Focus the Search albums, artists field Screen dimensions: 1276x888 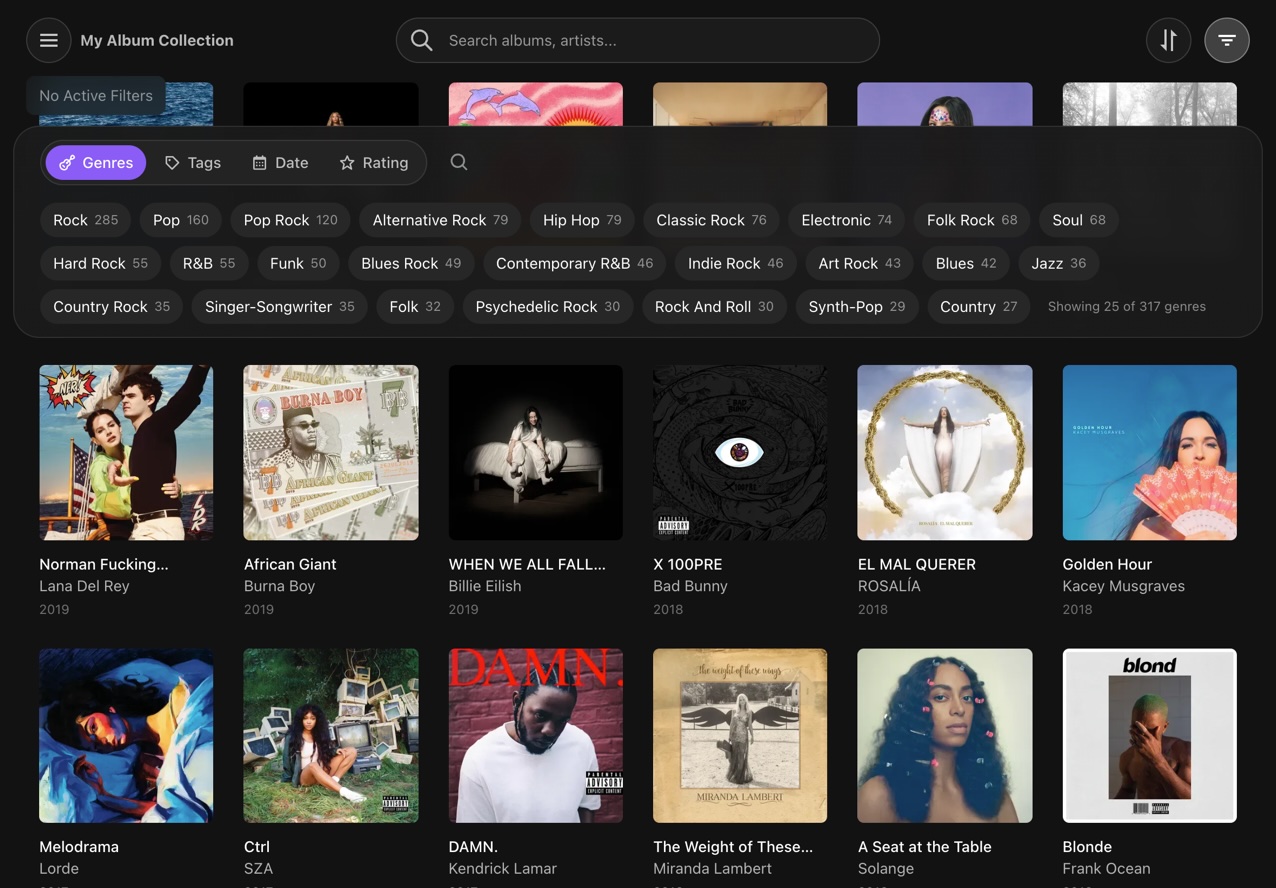coord(650,41)
